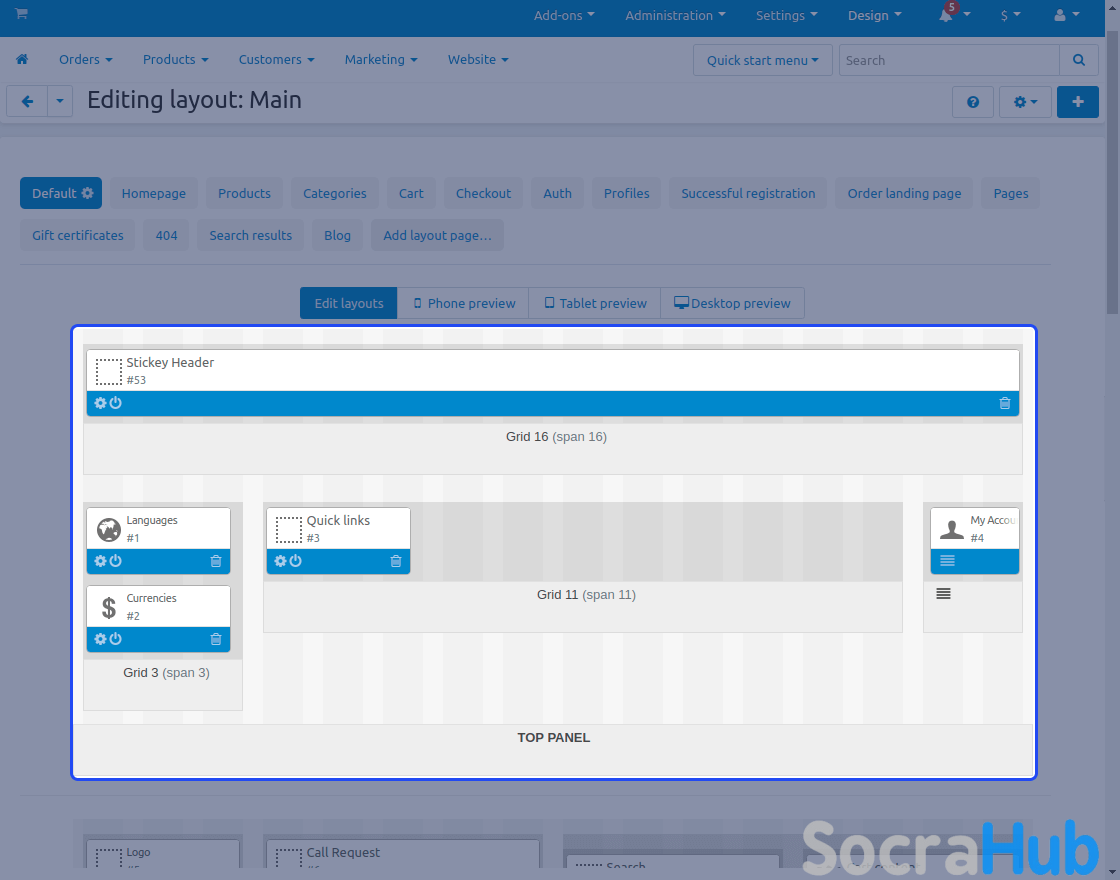Open the notifications bell icon

[x=945, y=15]
